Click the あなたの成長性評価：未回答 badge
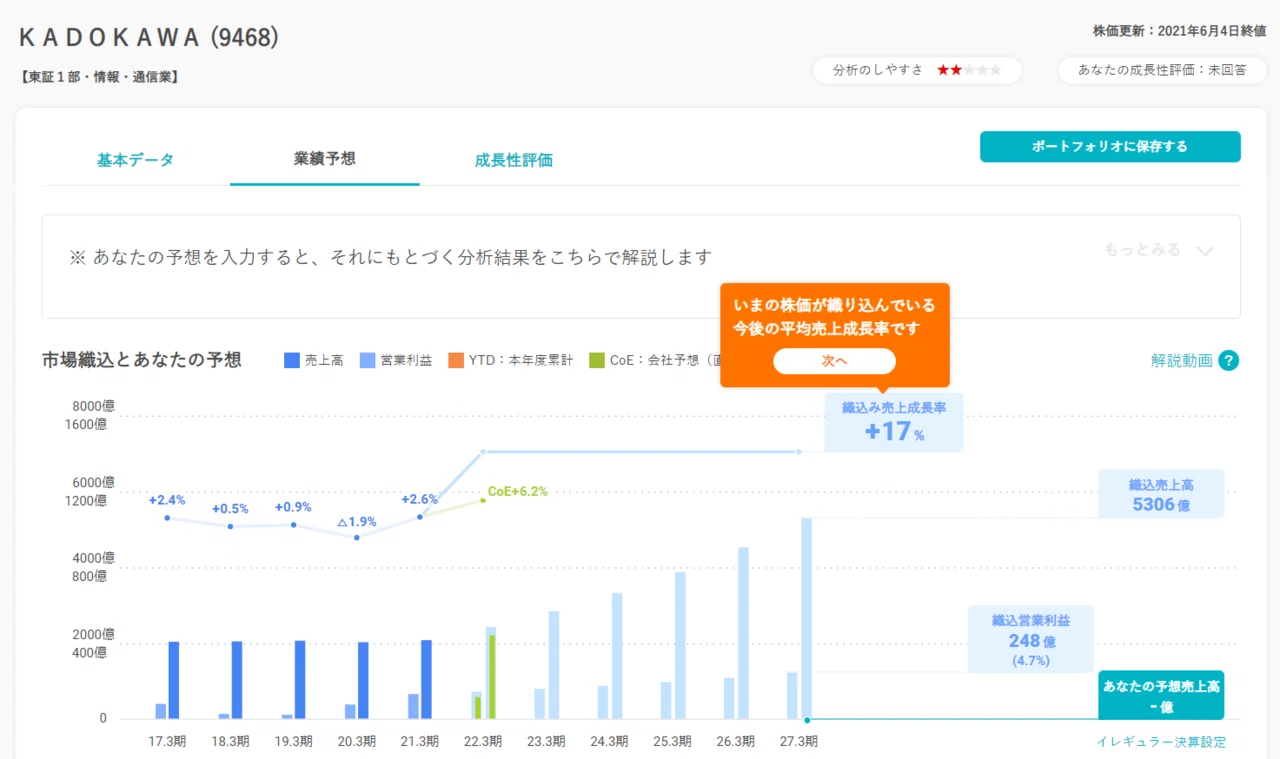 (x=1162, y=70)
